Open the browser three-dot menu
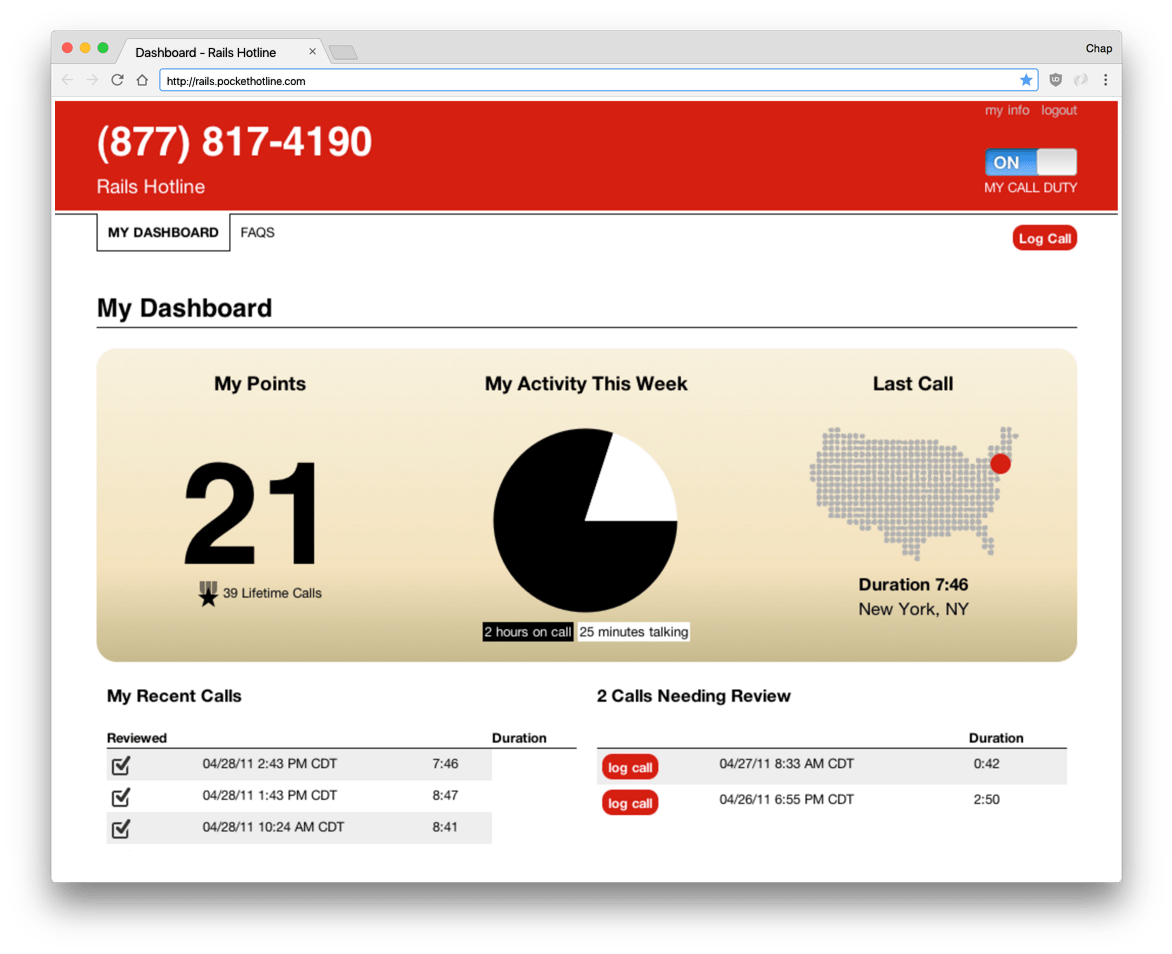The width and height of the screenshot is (1172, 954). [1105, 80]
